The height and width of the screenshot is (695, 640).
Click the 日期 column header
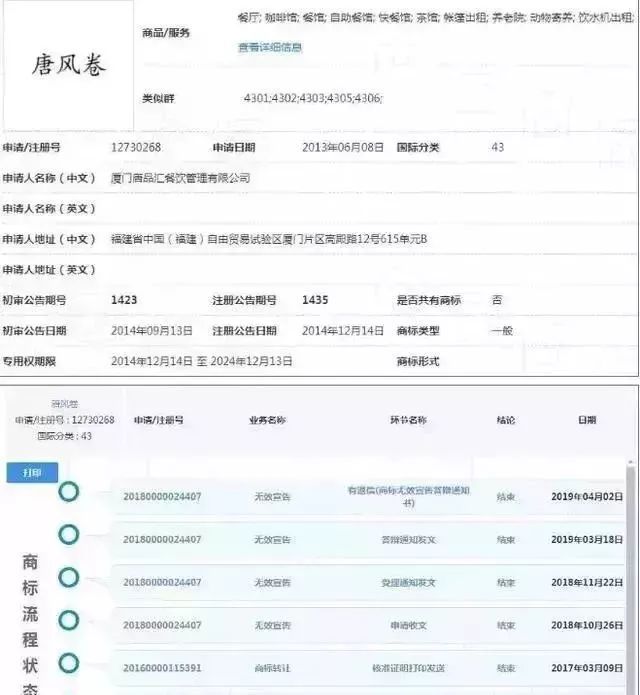point(586,421)
